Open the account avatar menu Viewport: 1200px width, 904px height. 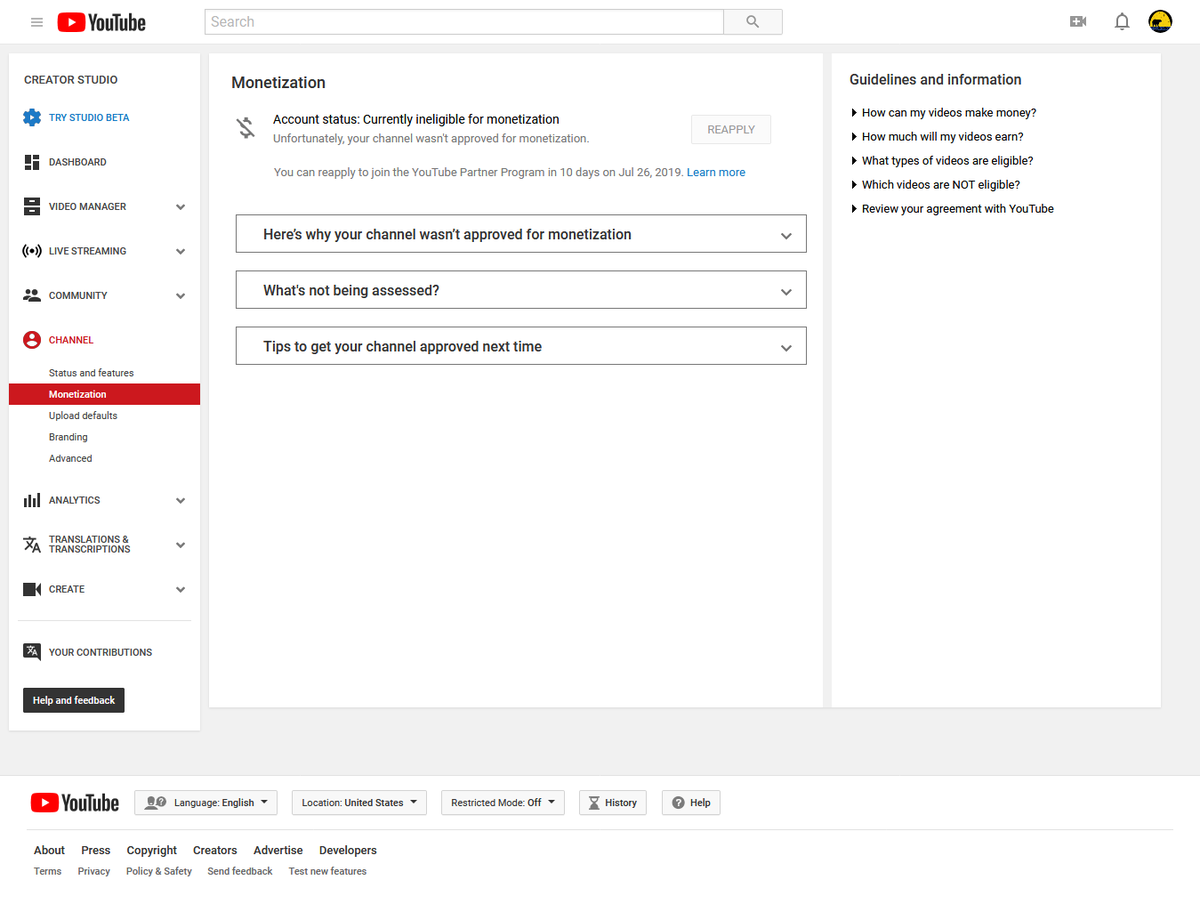[1160, 22]
